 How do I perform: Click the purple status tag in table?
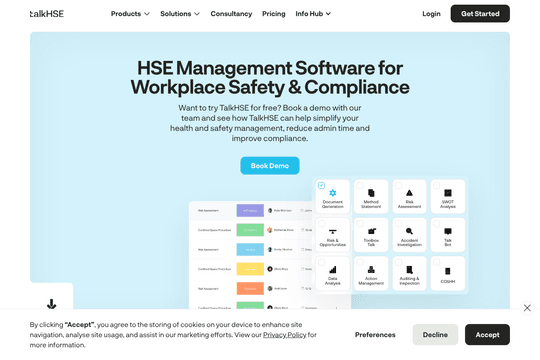pos(250,210)
